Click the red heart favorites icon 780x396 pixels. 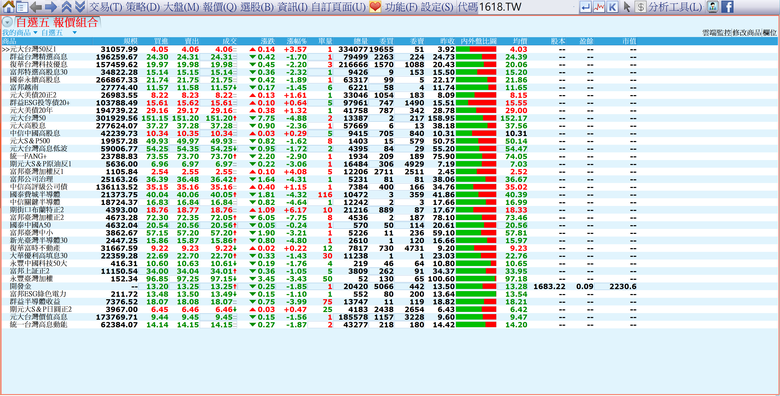pyautogui.click(x=375, y=7)
